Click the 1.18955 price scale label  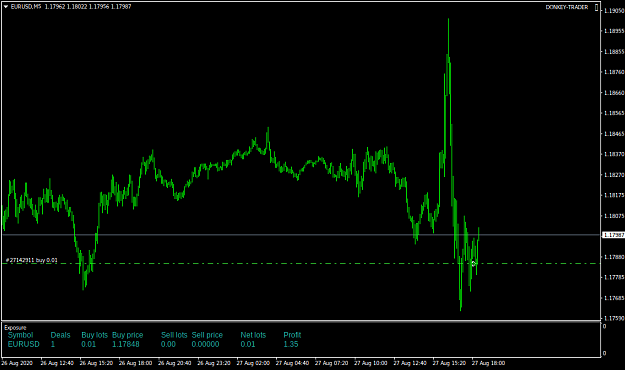(x=614, y=31)
